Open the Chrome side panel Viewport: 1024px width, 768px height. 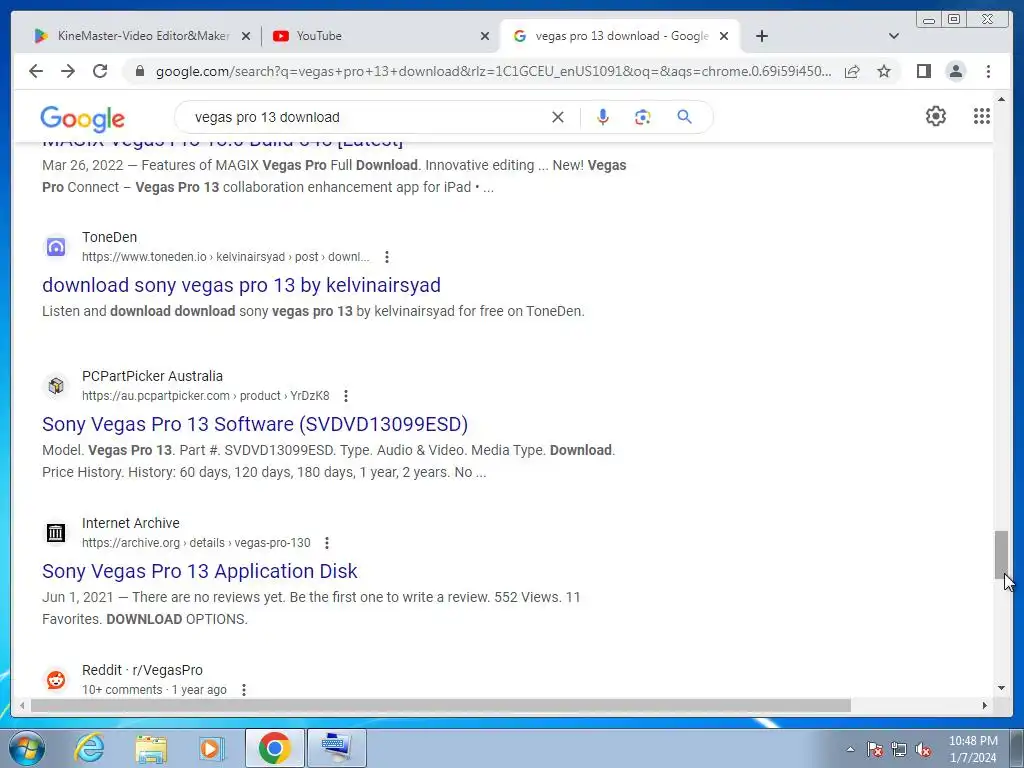[x=923, y=71]
